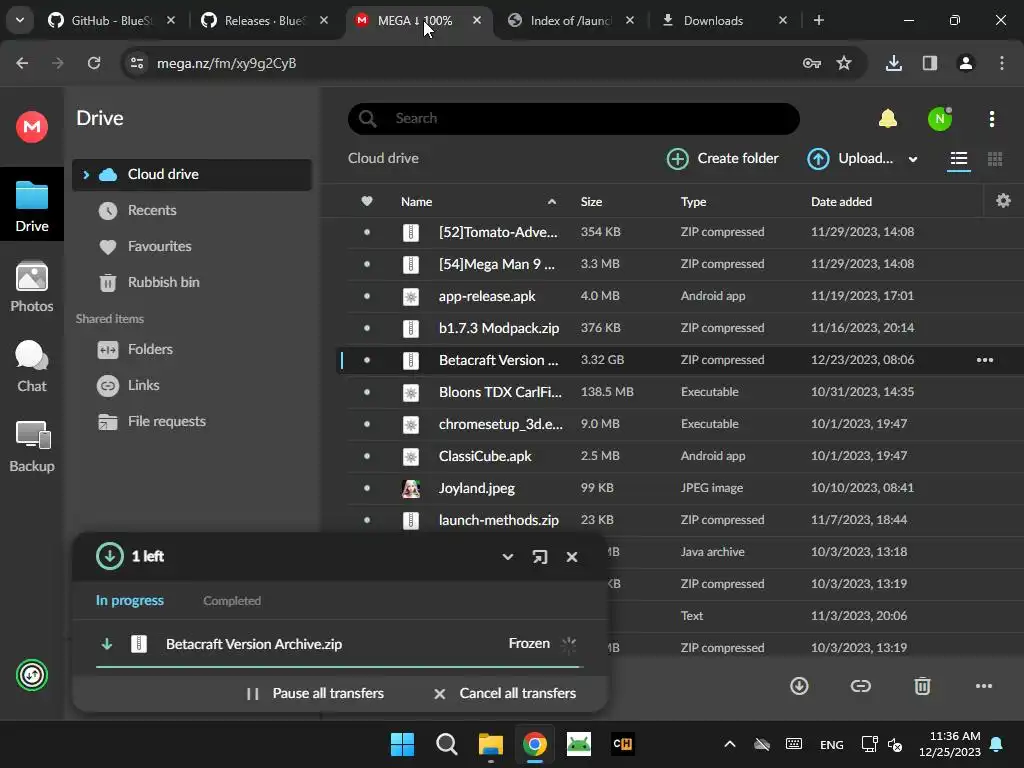Viewport: 1024px width, 768px height.
Task: Open File Explorer from taskbar
Action: pyautogui.click(x=490, y=744)
